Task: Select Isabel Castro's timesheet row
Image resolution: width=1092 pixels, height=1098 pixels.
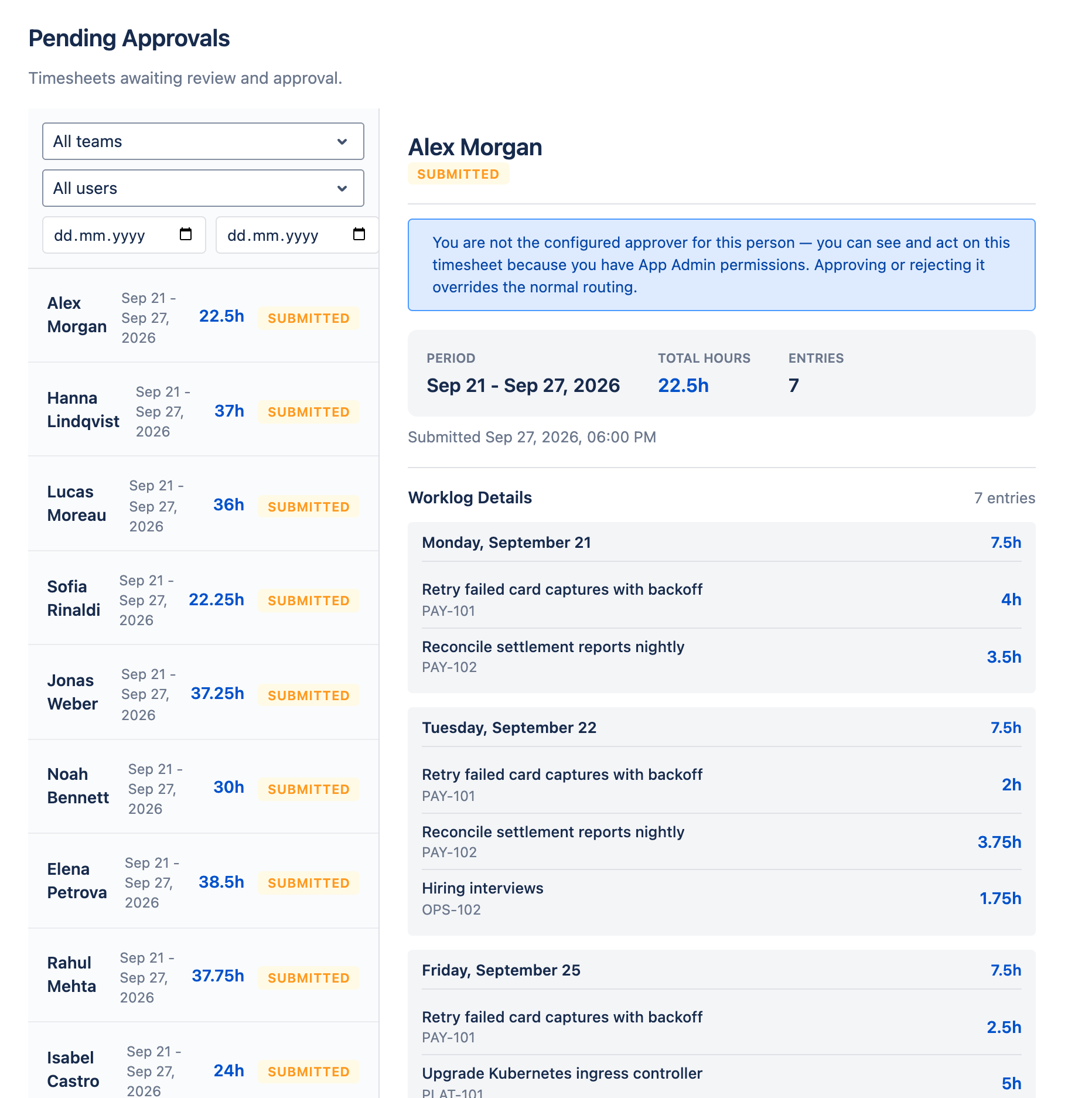Action: tap(203, 1061)
